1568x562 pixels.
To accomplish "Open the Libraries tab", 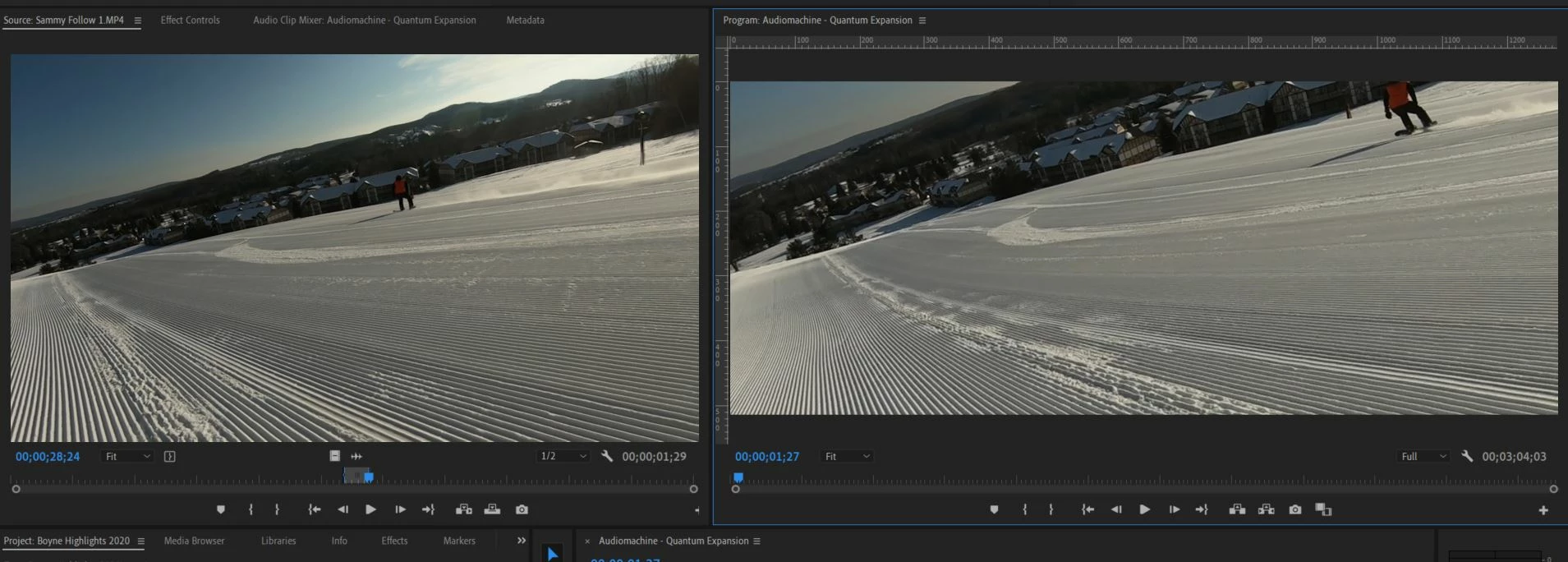I will [x=278, y=541].
